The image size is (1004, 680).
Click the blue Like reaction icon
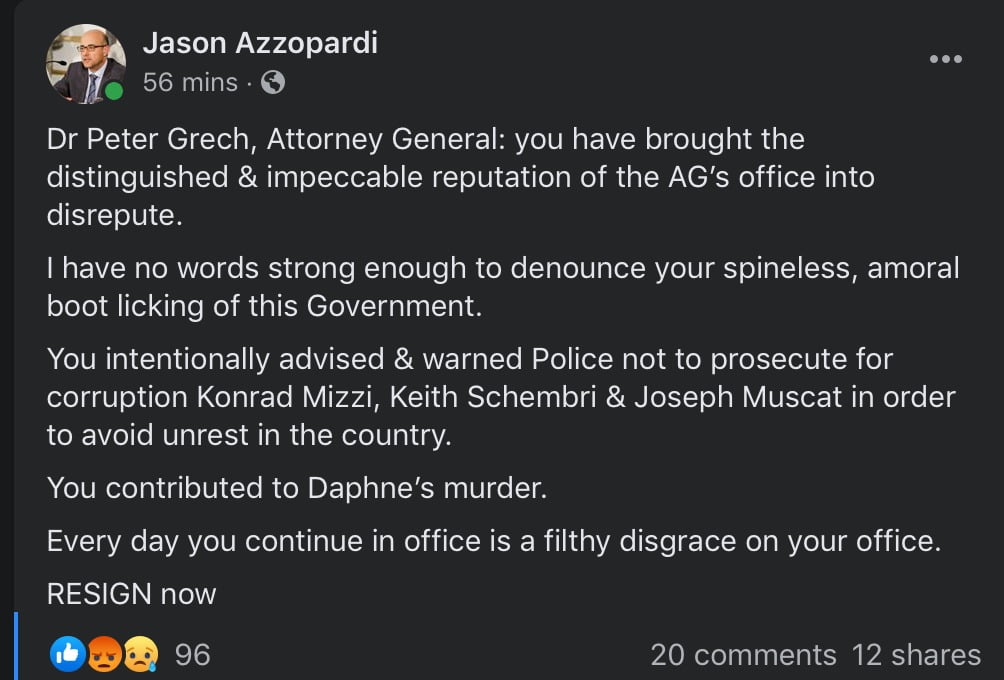click(x=68, y=654)
